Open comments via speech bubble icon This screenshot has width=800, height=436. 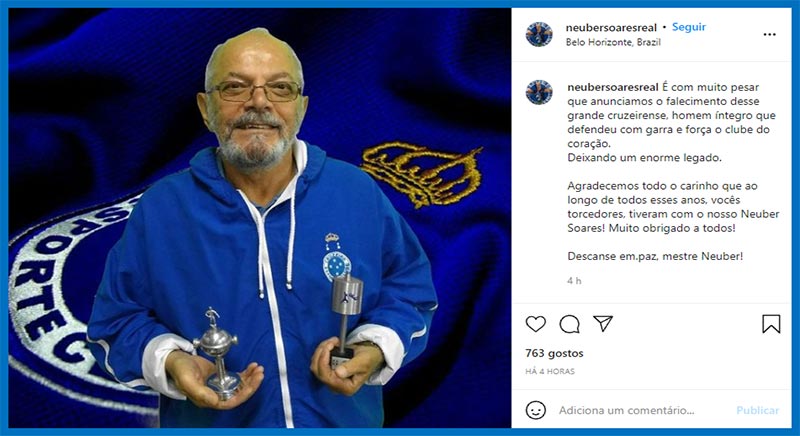pyautogui.click(x=569, y=324)
